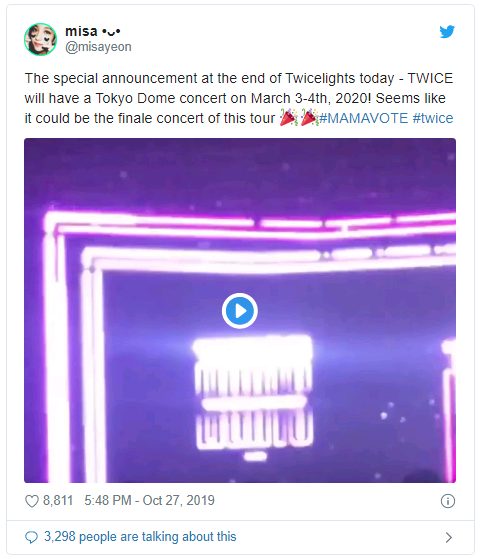Image resolution: width=482 pixels, height=559 pixels.
Task: Play the embedded concert video
Action: [x=240, y=311]
